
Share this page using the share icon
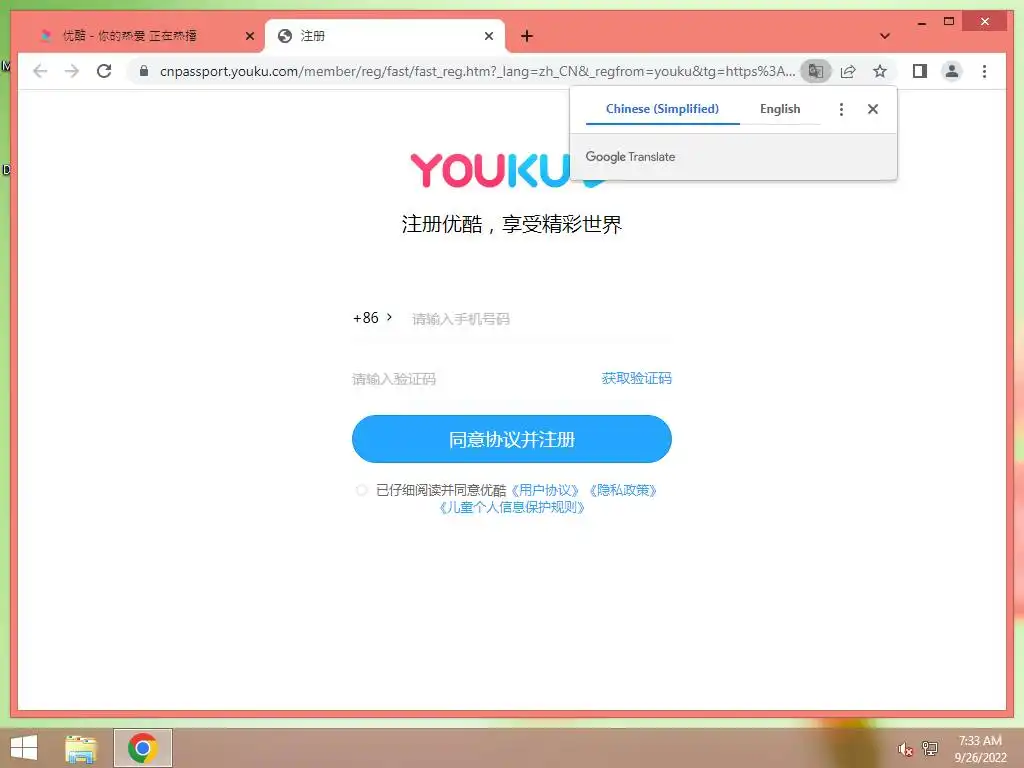pyautogui.click(x=848, y=71)
